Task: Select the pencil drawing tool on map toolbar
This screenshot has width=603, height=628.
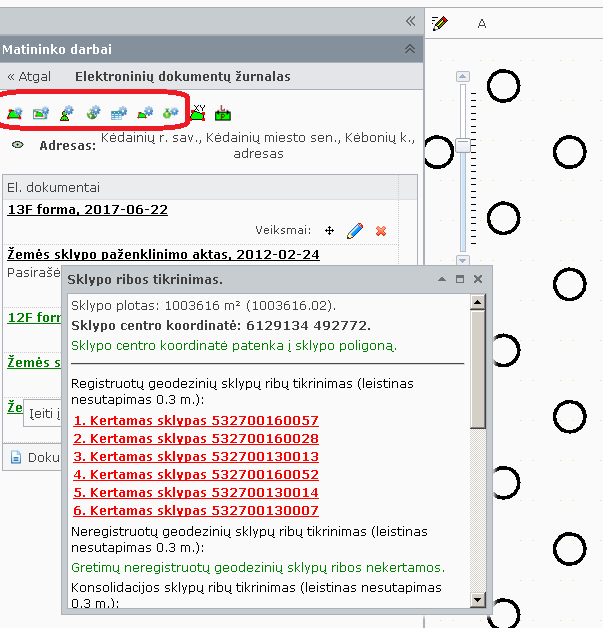Action: pos(440,23)
